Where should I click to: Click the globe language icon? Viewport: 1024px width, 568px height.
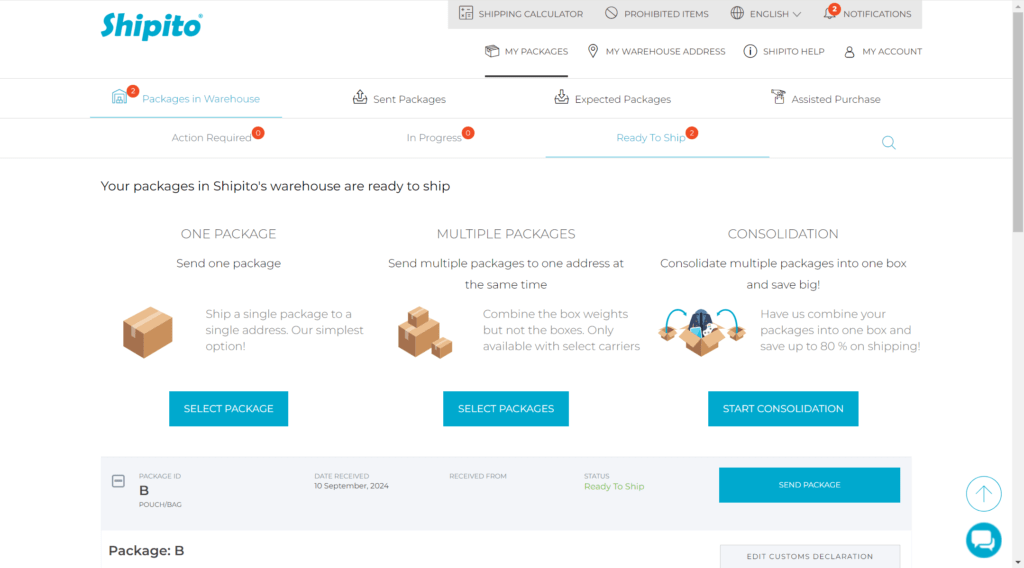737,13
